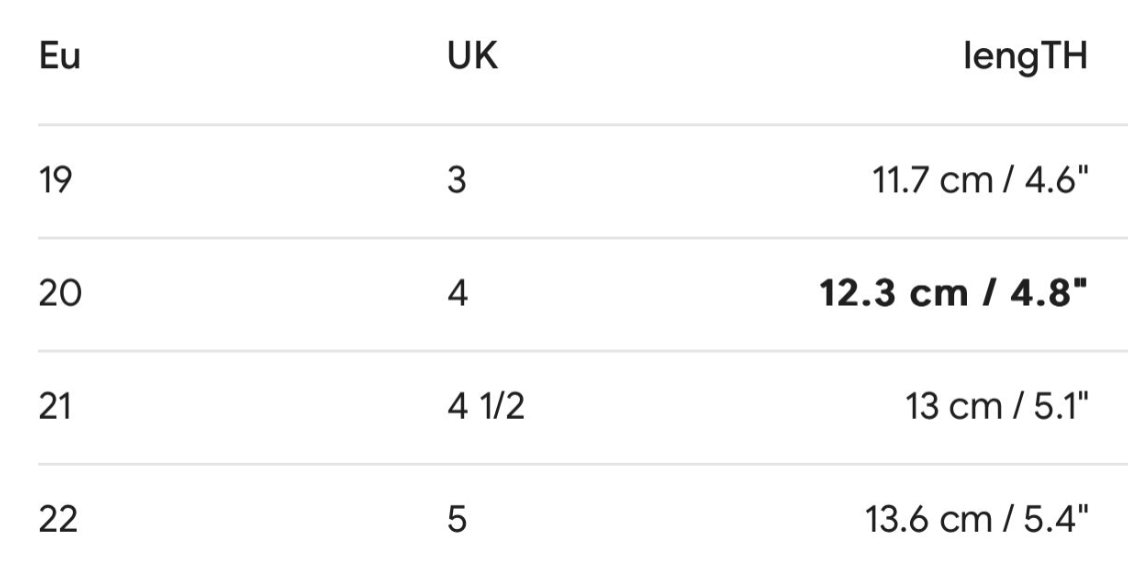Click the 5.1" inch measurement

(x=1059, y=408)
